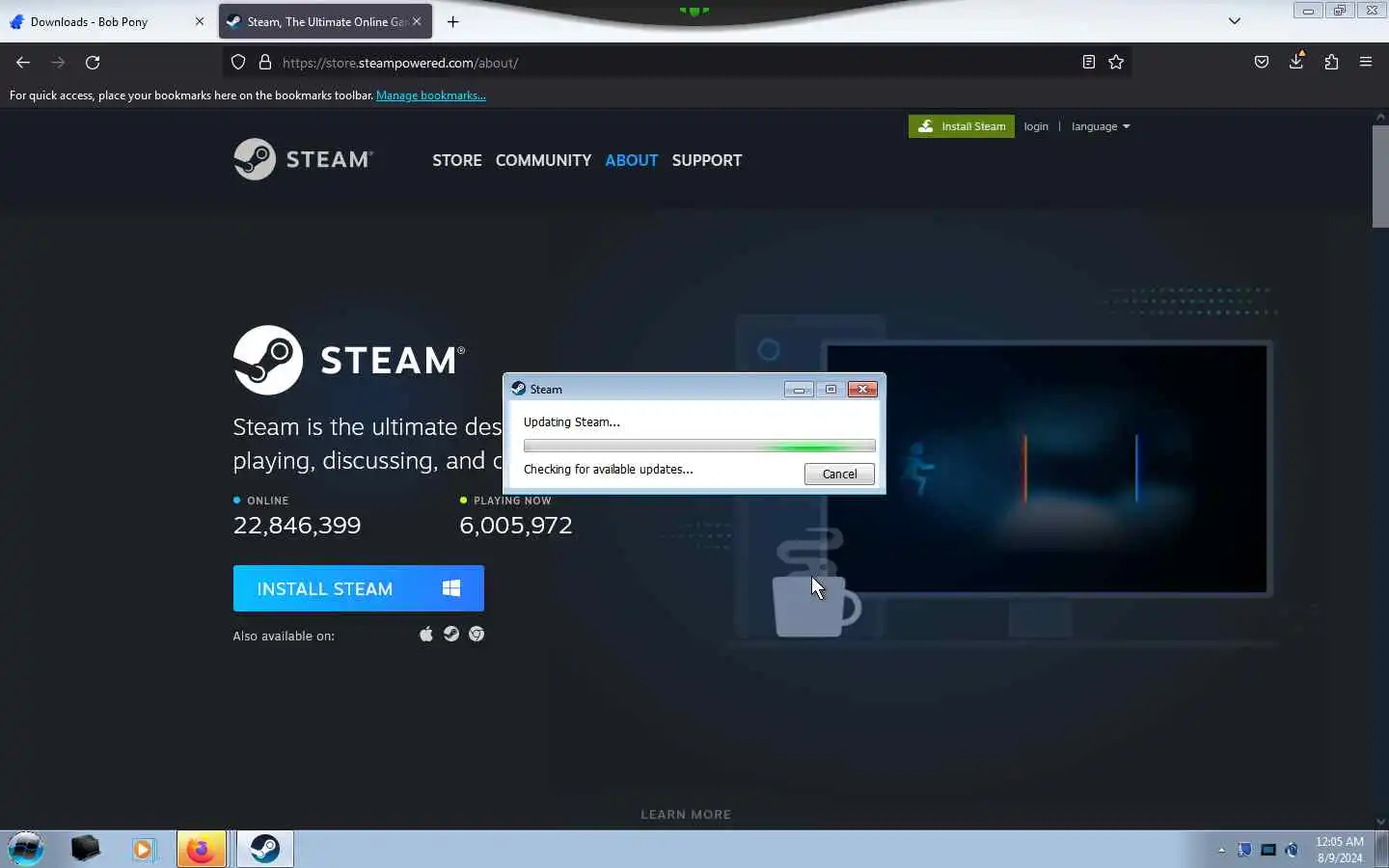Switch to Steam in the taskbar
The width and height of the screenshot is (1389, 868).
click(x=264, y=849)
